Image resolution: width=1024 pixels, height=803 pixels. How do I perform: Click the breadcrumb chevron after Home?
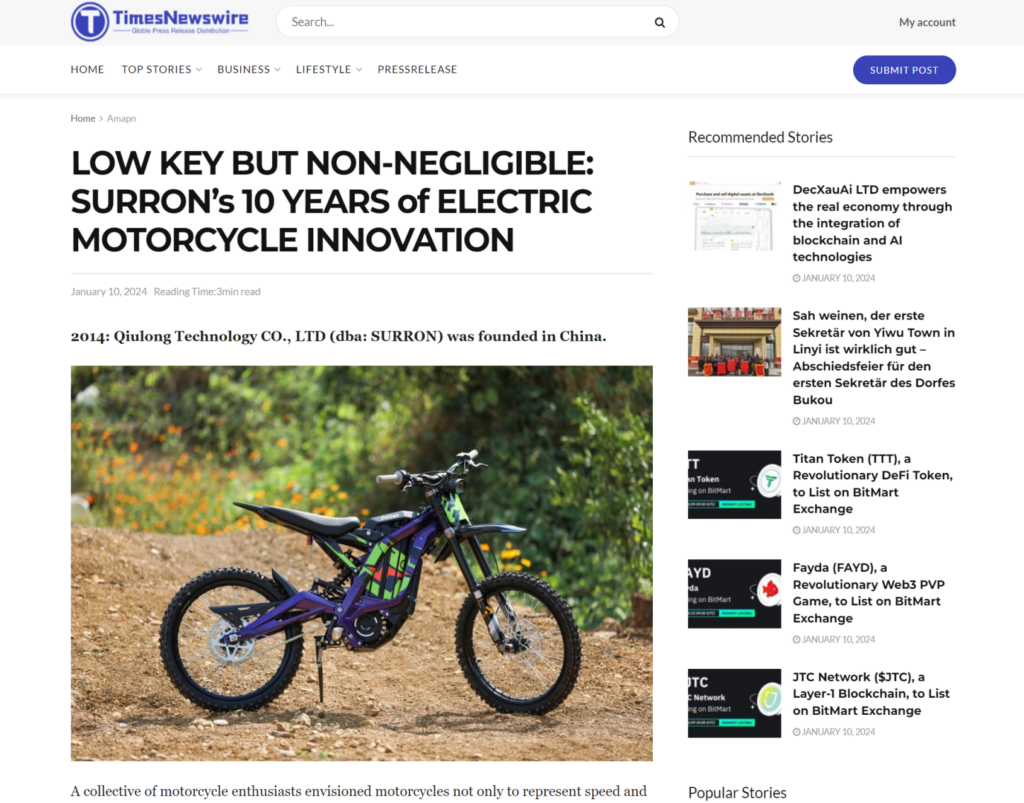101,119
